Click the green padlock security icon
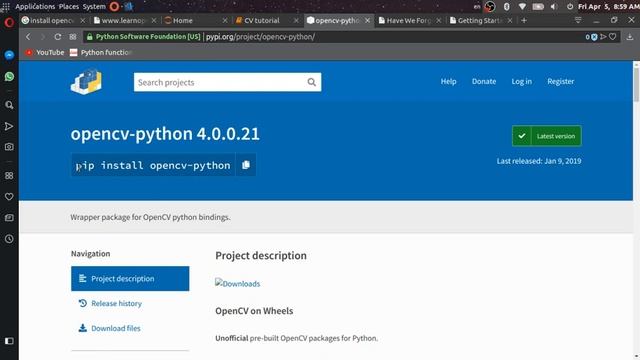Viewport: 640px width, 360px height. coord(90,37)
